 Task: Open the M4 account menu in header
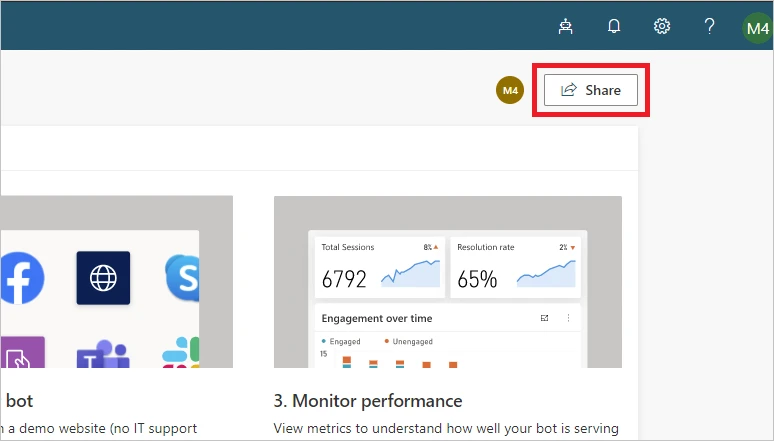pos(756,28)
